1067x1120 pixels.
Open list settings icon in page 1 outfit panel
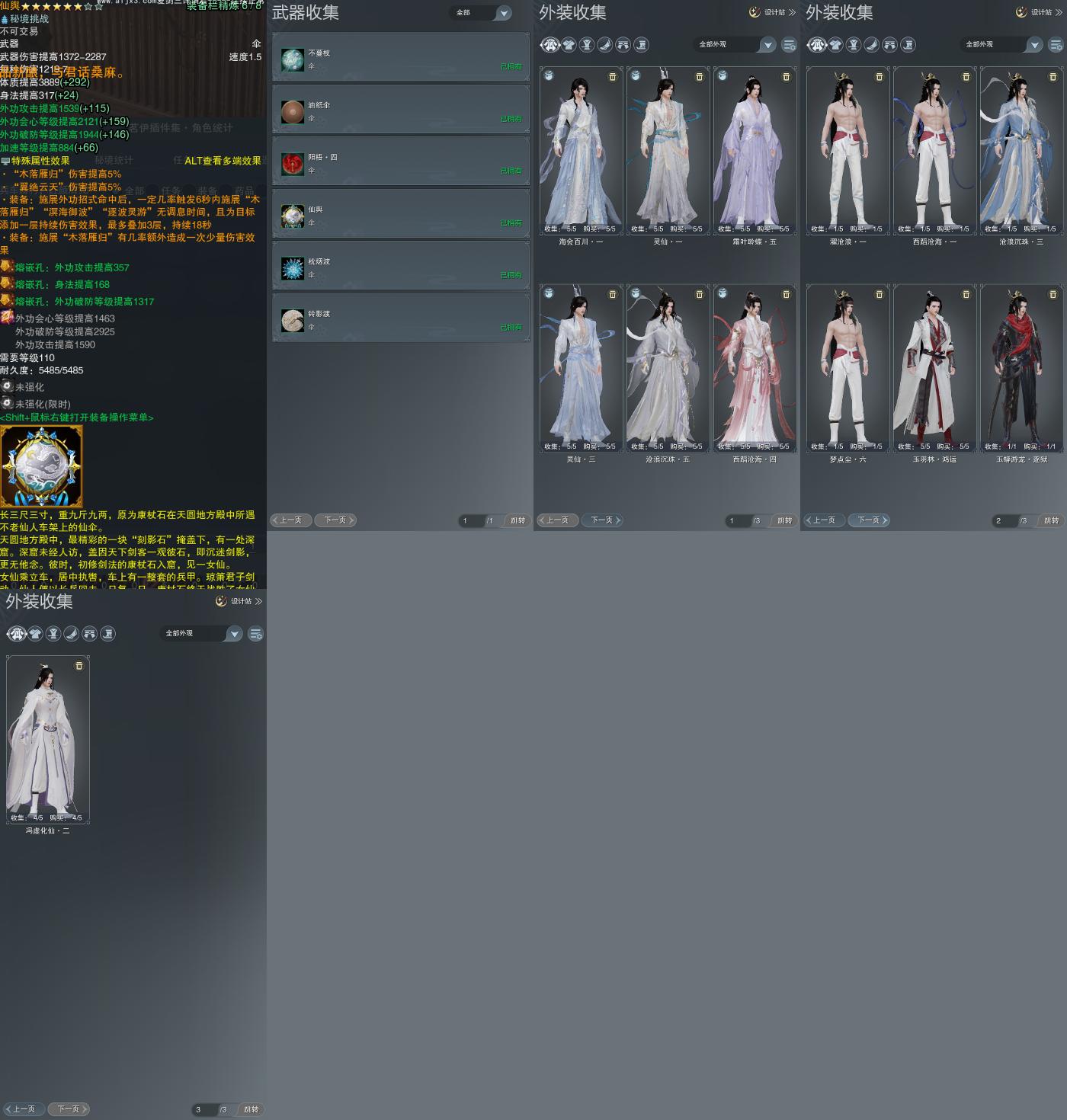pos(790,45)
